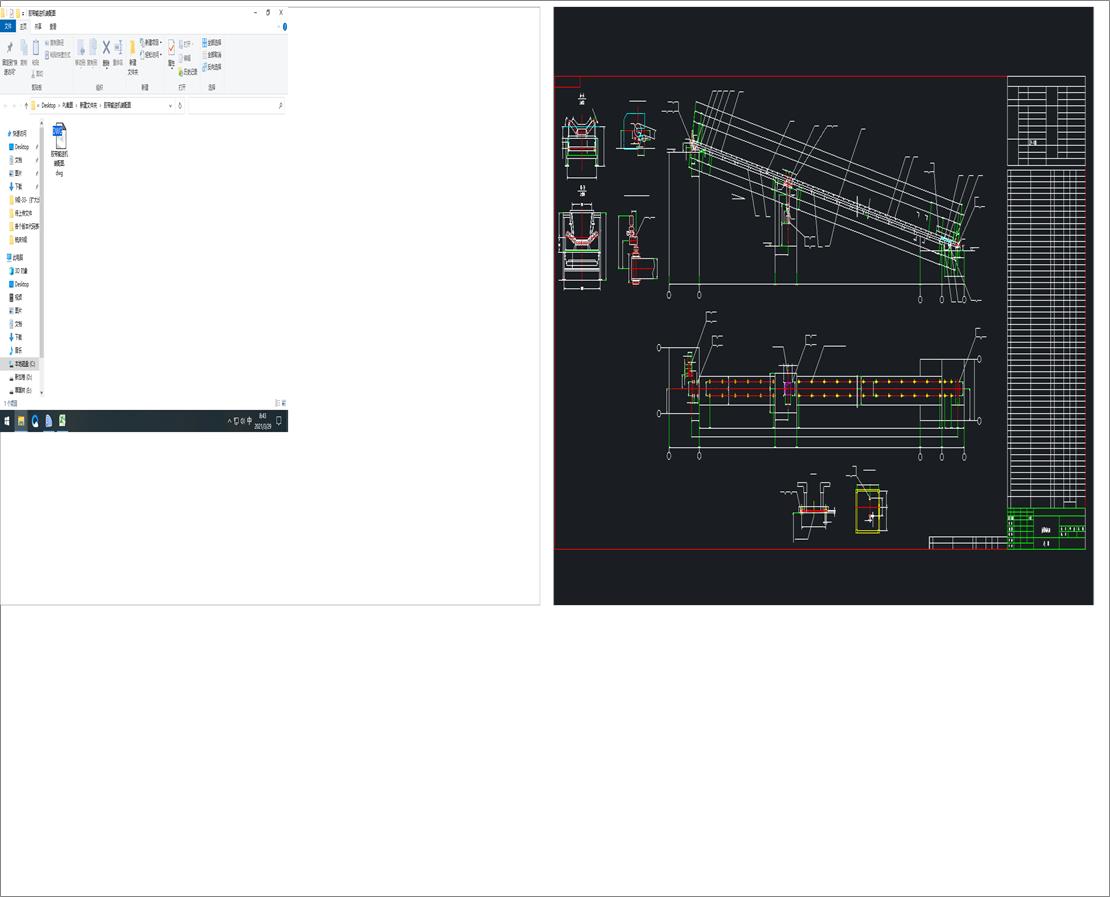Click Invert selection in ribbon
Image resolution: width=1110 pixels, height=897 pixels.
click(212, 67)
